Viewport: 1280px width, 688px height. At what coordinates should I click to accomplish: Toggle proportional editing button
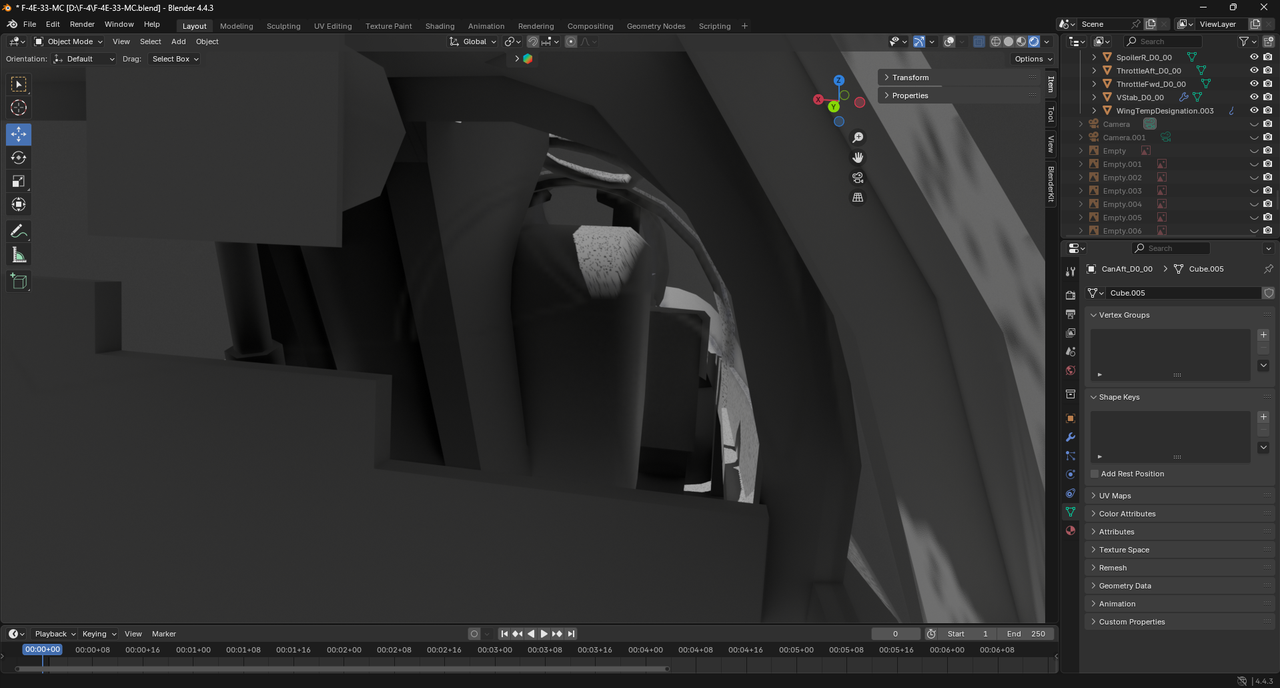[x=571, y=42]
